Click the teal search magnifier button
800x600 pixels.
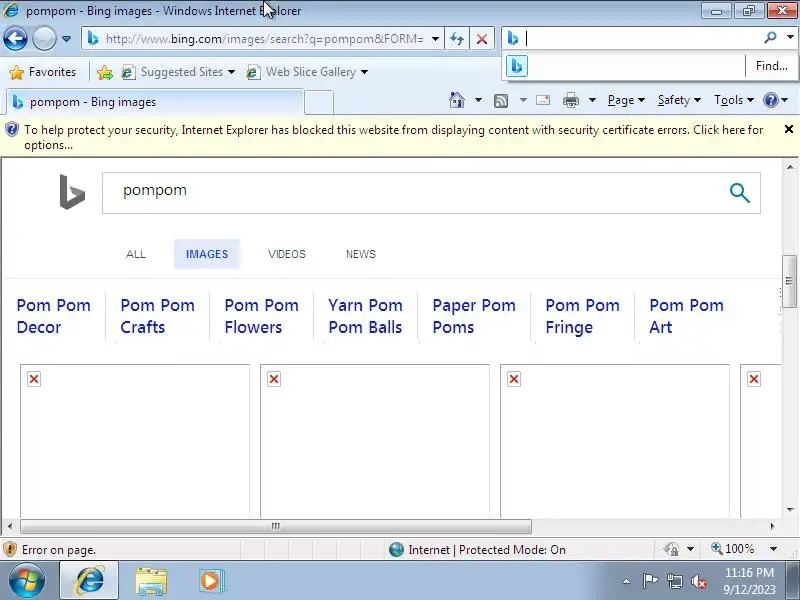click(x=739, y=193)
